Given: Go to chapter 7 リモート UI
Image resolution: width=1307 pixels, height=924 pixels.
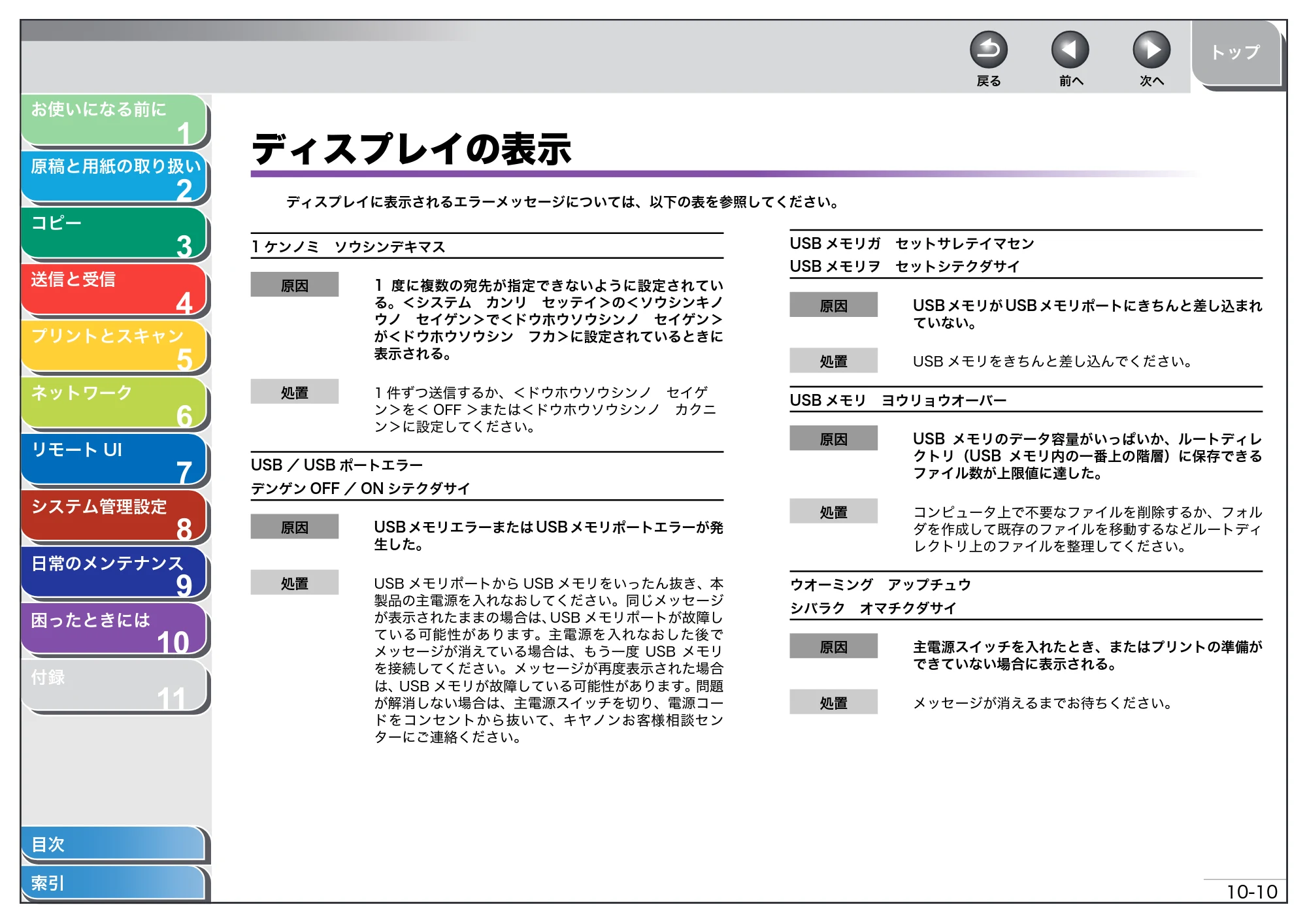Looking at the screenshot, I should 114,460.
